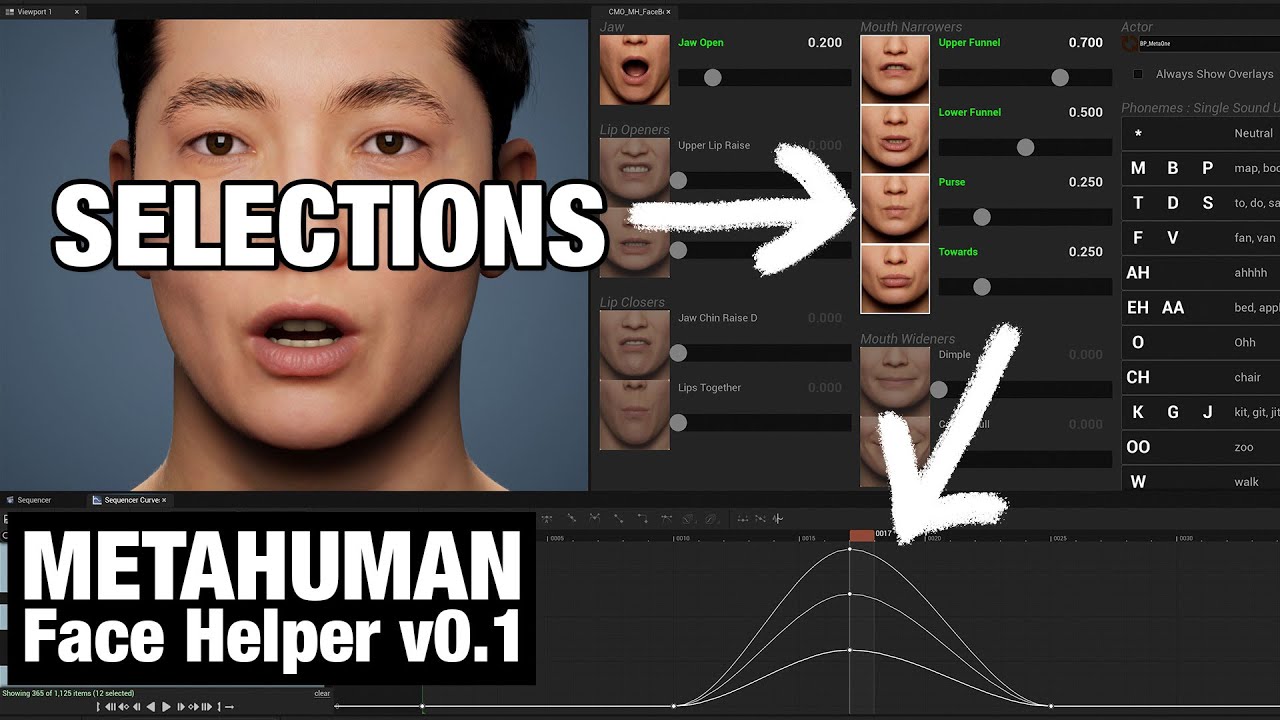
Task: Click the EH phoneme button
Action: point(1138,308)
